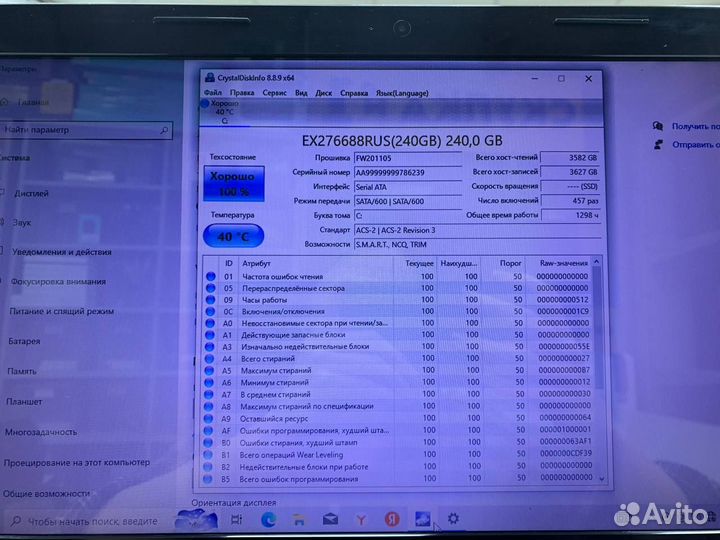
Task: Click the Стандарт field ACS-2 Revision 3
Action: click(x=477, y=231)
